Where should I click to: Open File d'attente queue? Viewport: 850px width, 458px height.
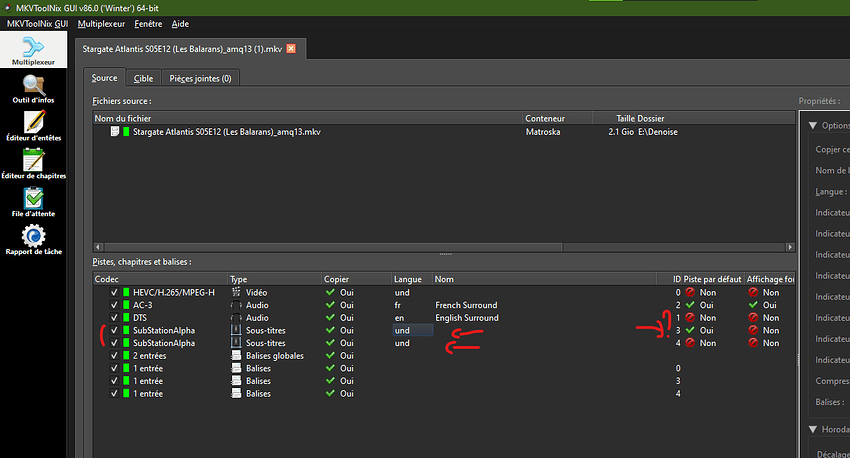[33, 202]
